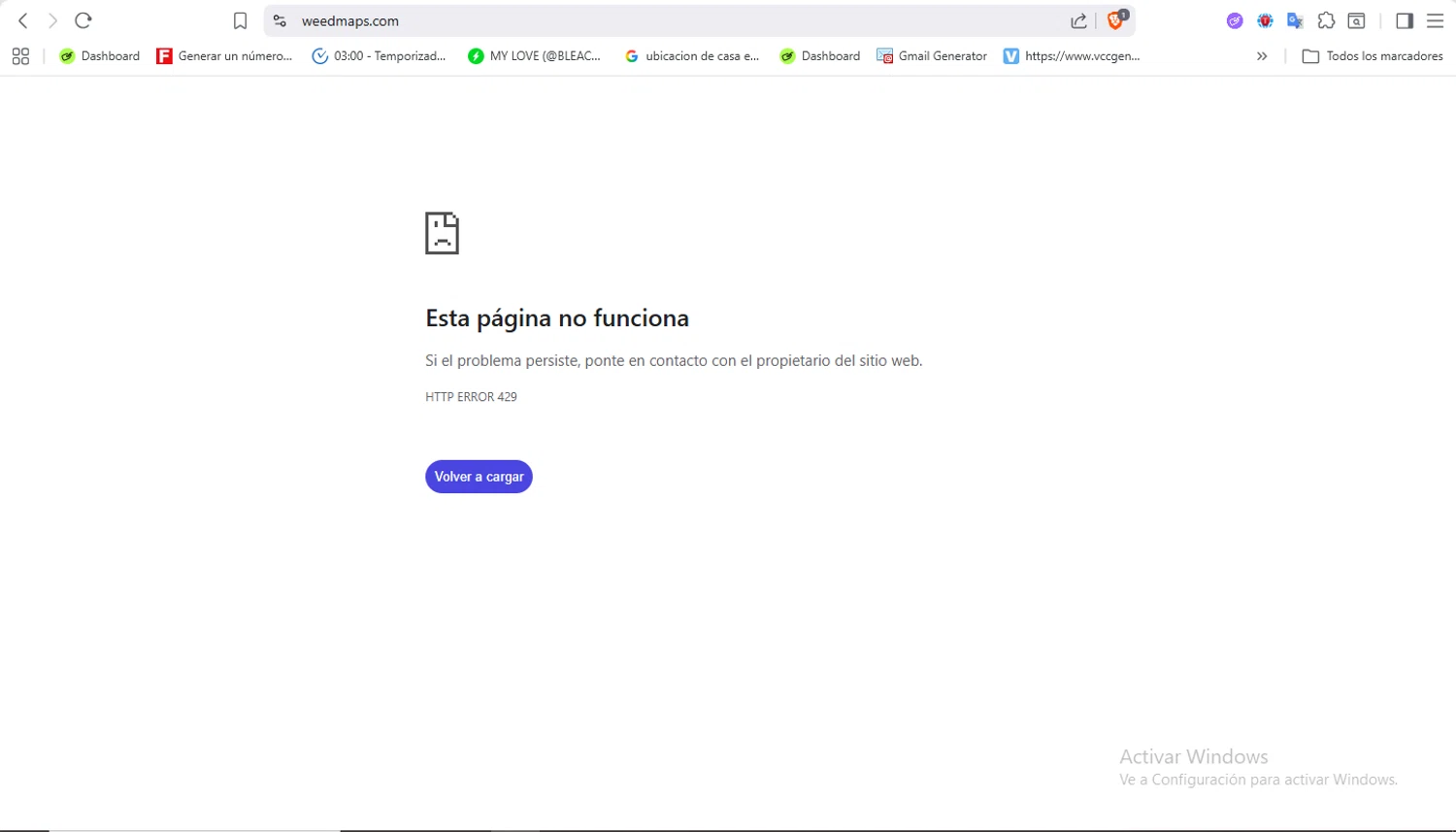Click the 'Volver a cargar' button

pyautogui.click(x=479, y=477)
